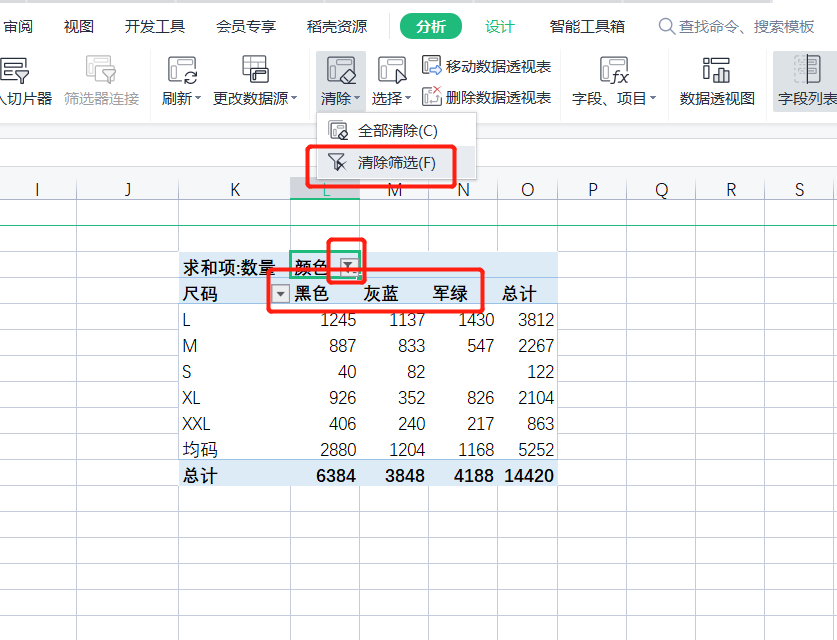Select the 分析 tab
The image size is (837, 640).
coord(431,26)
